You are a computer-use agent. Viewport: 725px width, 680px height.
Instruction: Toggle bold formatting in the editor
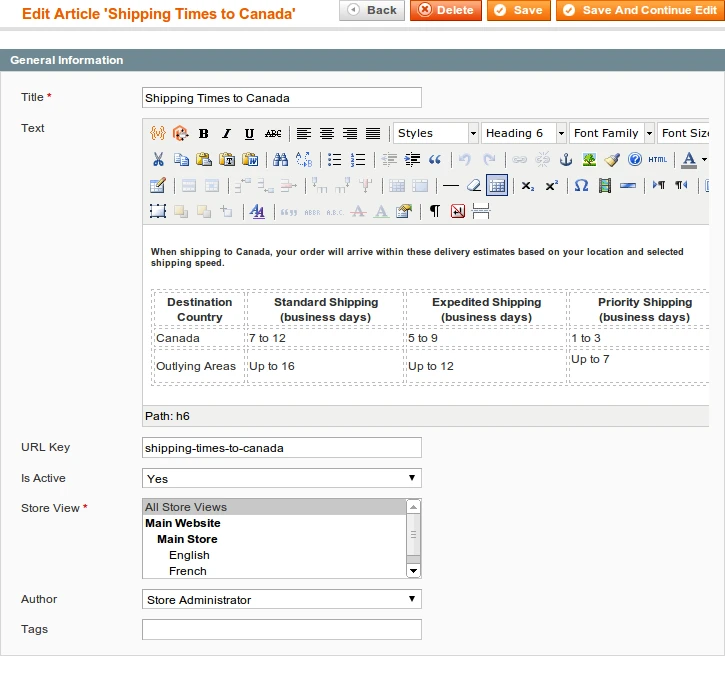[204, 134]
